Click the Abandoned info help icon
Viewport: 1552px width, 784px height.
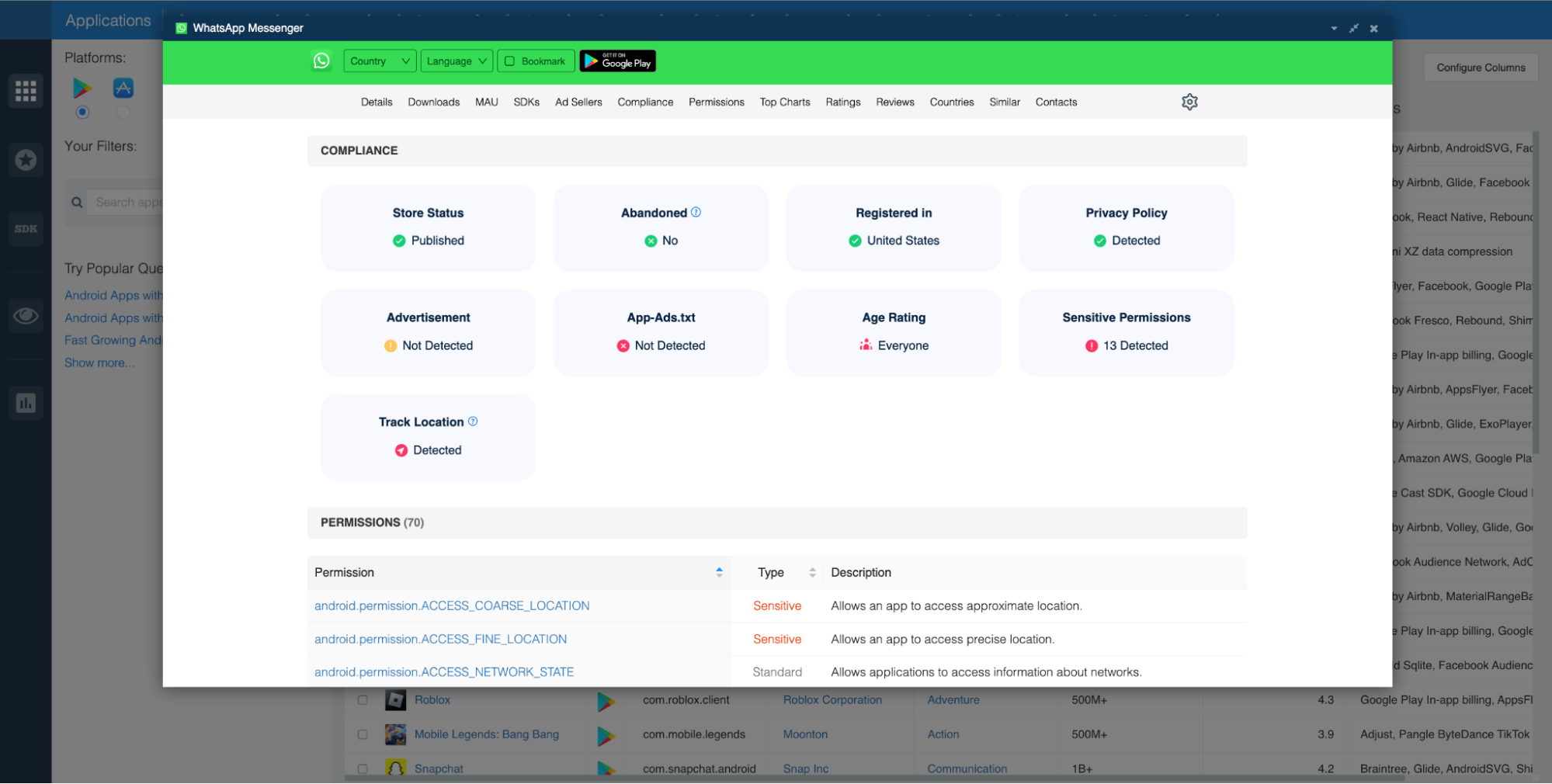696,212
